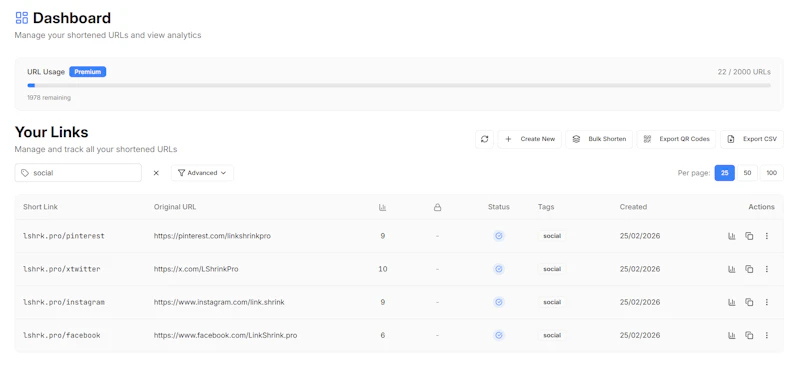Click the Original URL column header

pos(175,207)
